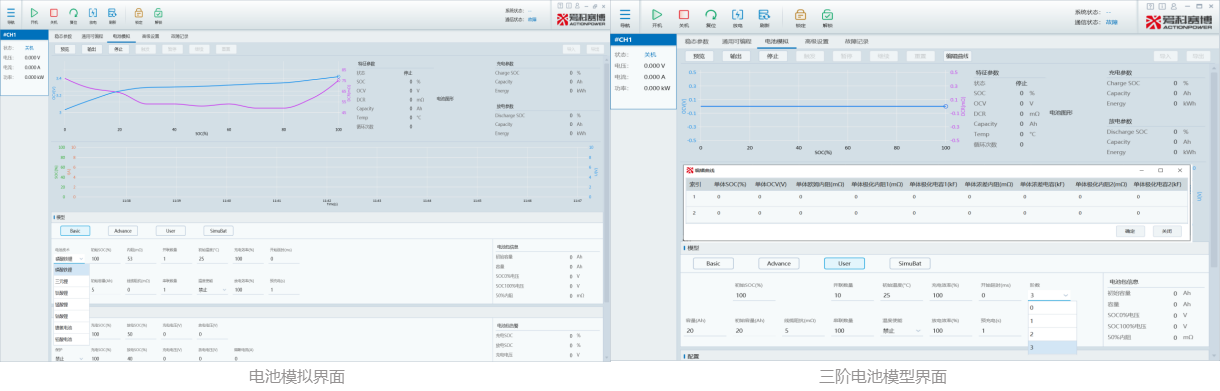Pick option 2 in the open 阶数 dropdown list
Image resolution: width=1220 pixels, height=391 pixels.
(x=1052, y=333)
